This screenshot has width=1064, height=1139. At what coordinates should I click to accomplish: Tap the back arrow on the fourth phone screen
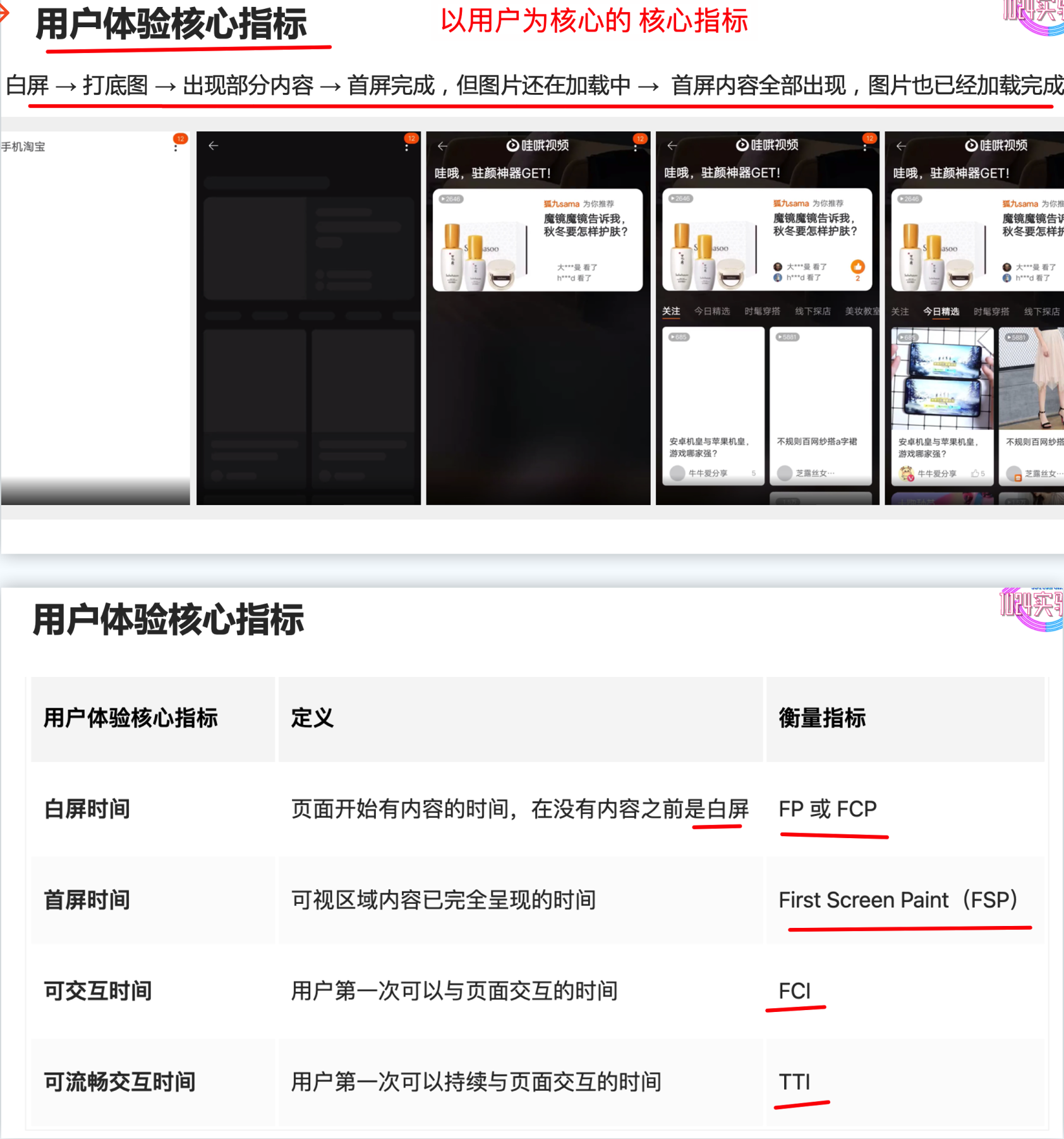pos(672,146)
